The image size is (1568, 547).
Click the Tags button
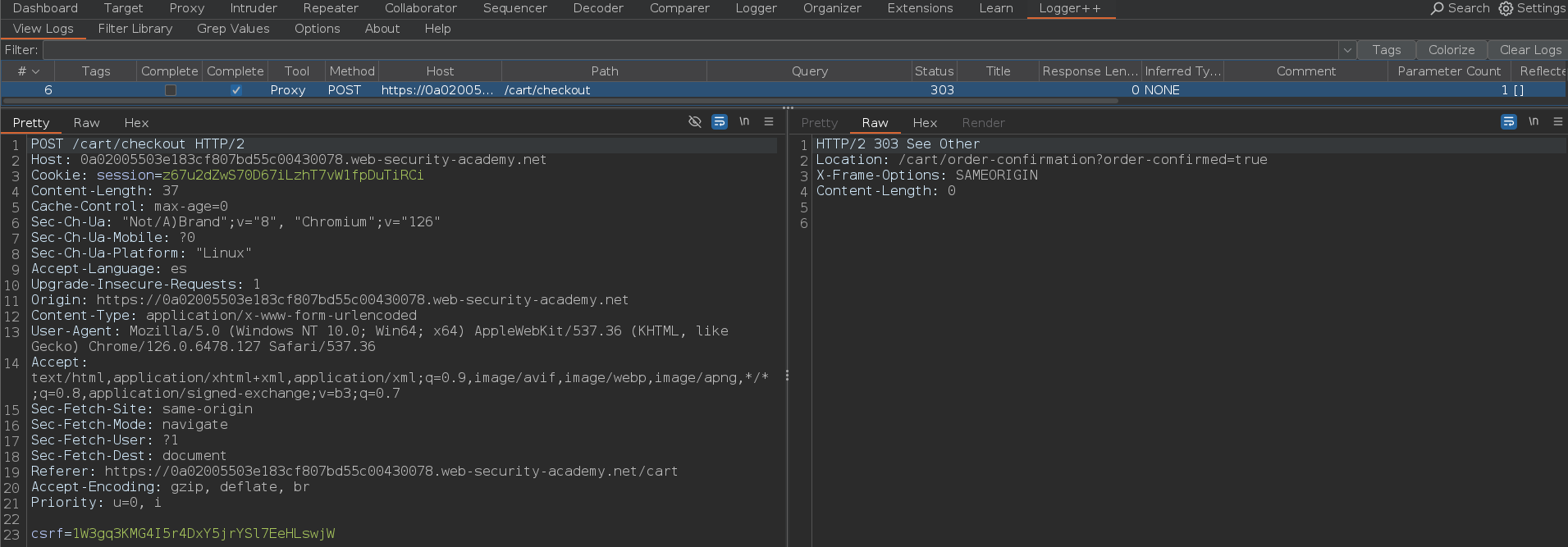click(x=1387, y=50)
